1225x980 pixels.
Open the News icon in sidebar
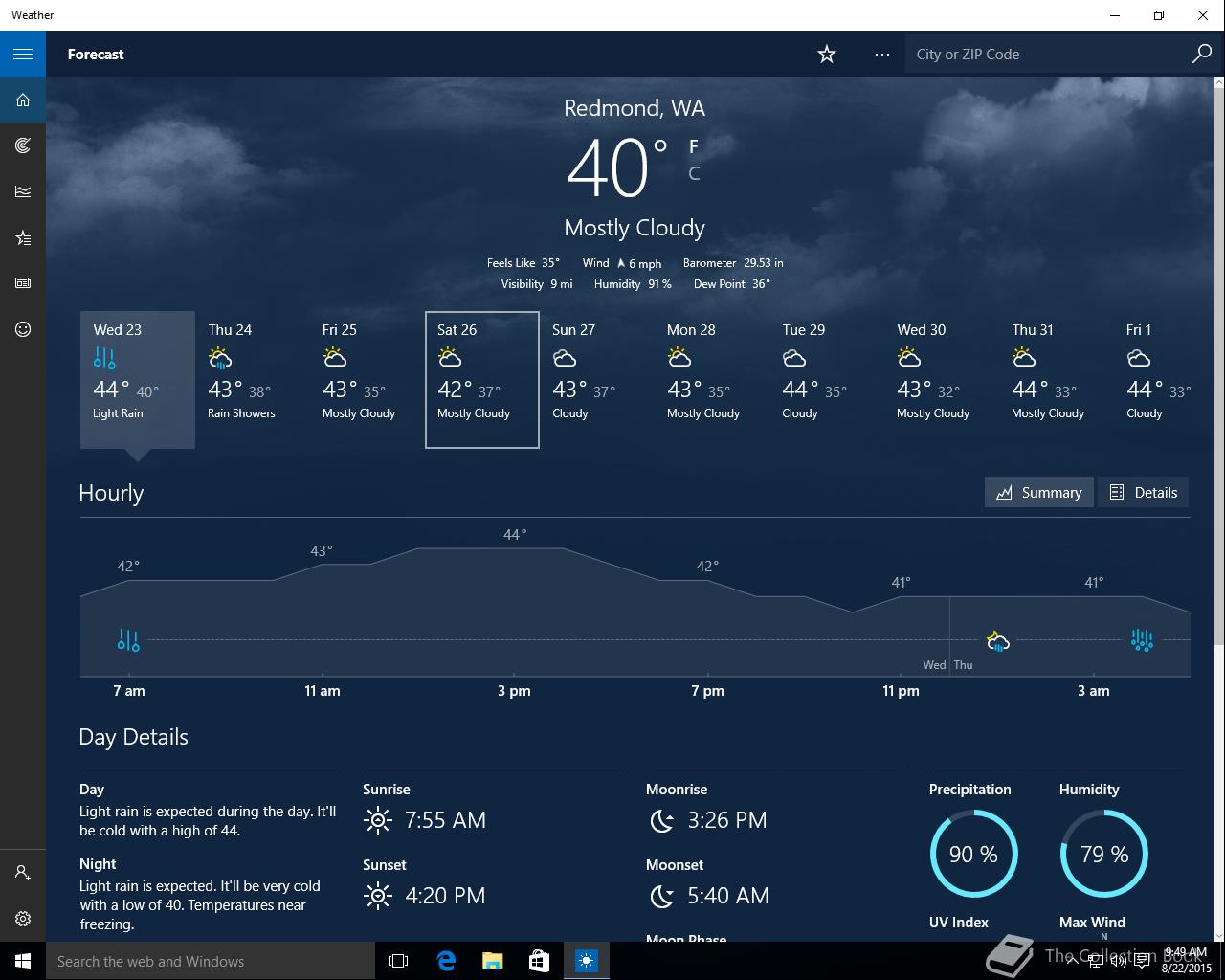(x=23, y=283)
